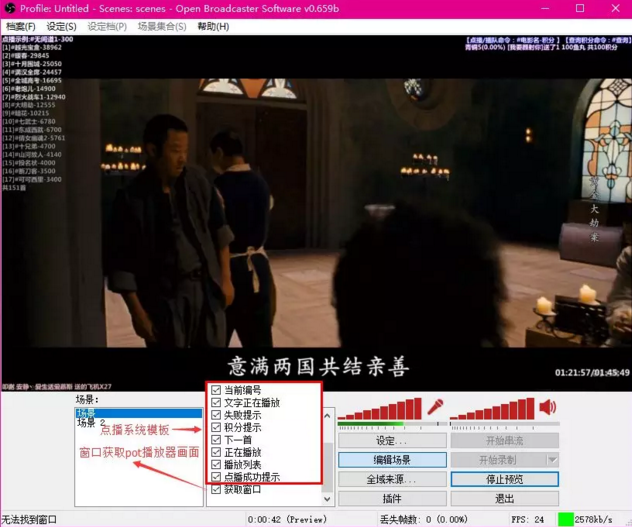
Task: Click the 编辑场景 button
Action: [x=392, y=460]
